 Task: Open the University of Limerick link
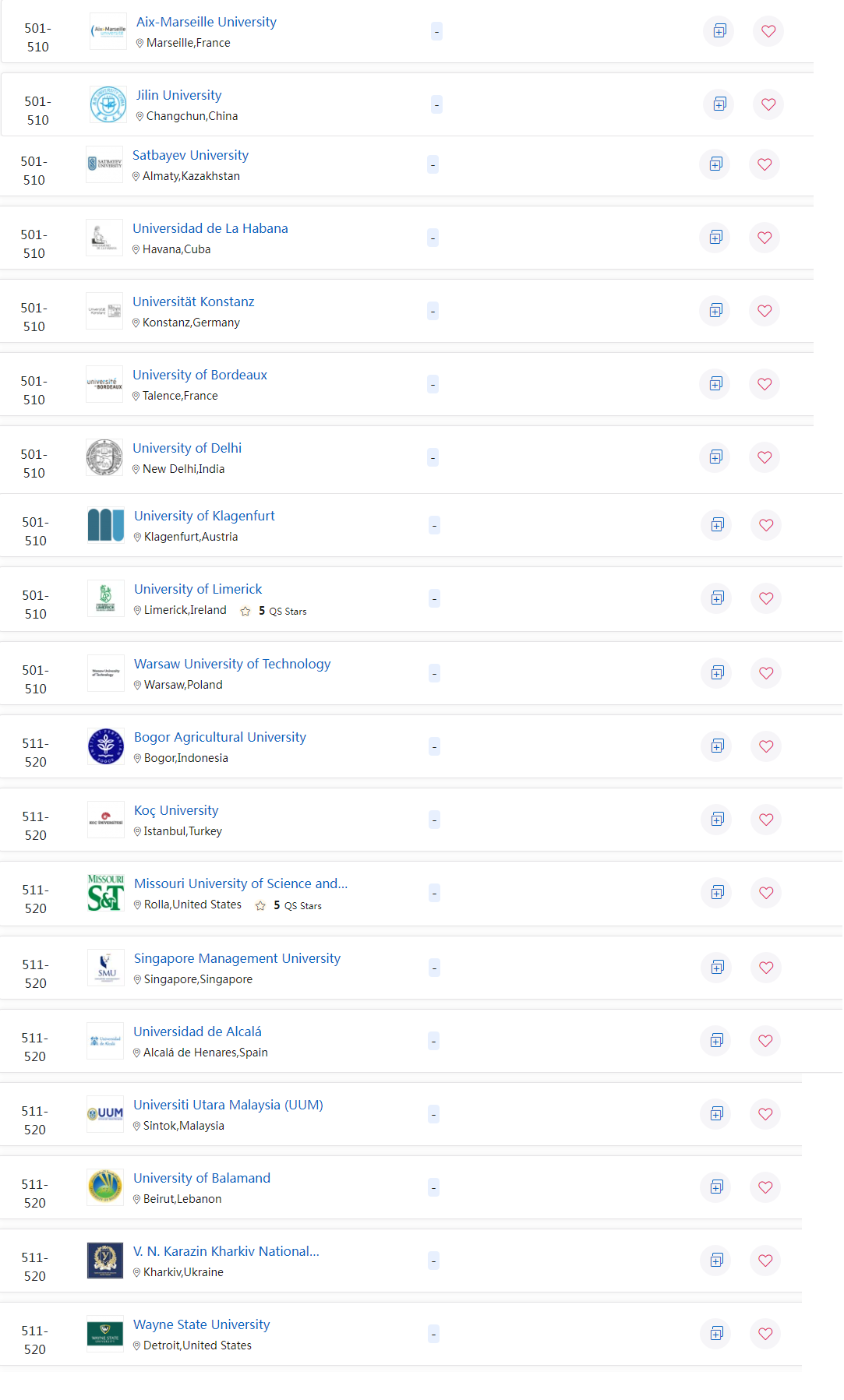(198, 589)
